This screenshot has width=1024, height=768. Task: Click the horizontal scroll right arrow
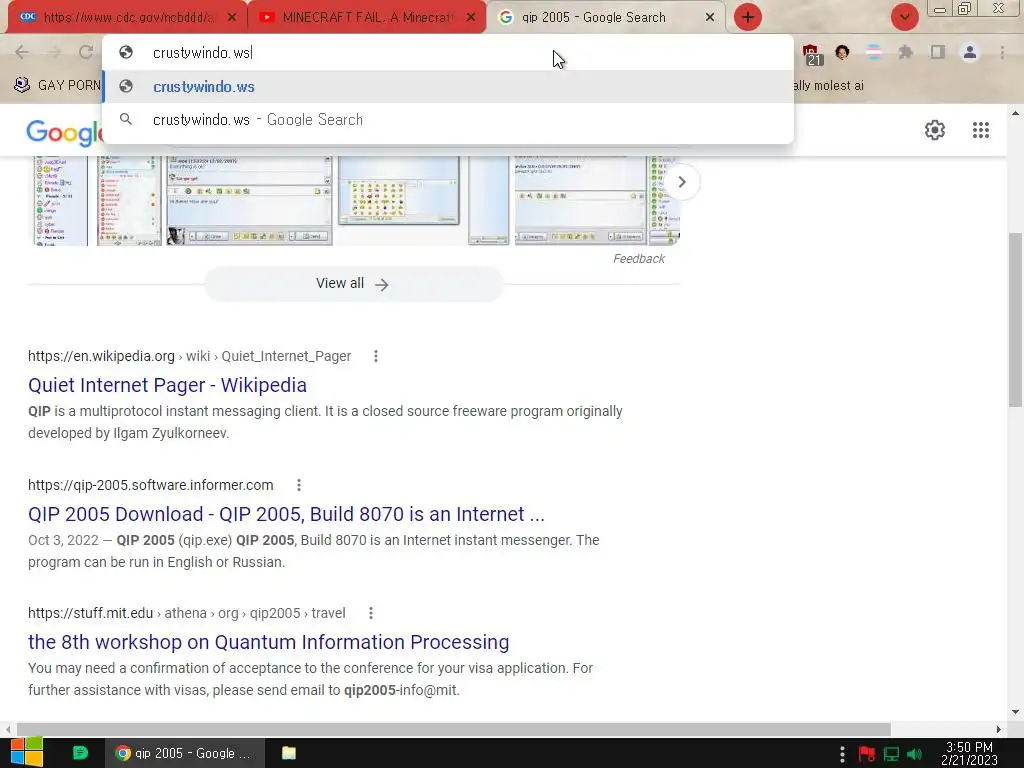point(998,729)
